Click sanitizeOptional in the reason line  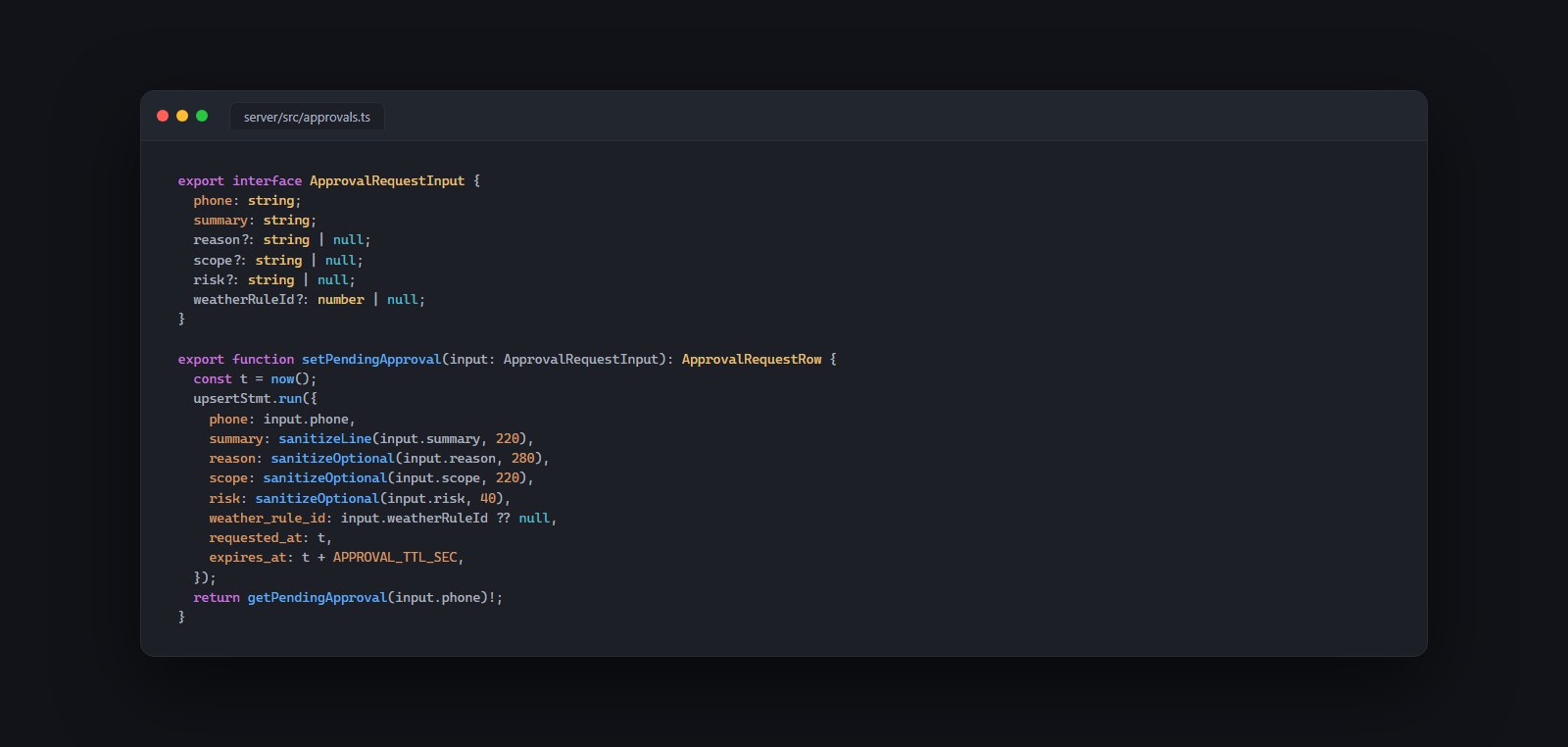pyautogui.click(x=333, y=458)
